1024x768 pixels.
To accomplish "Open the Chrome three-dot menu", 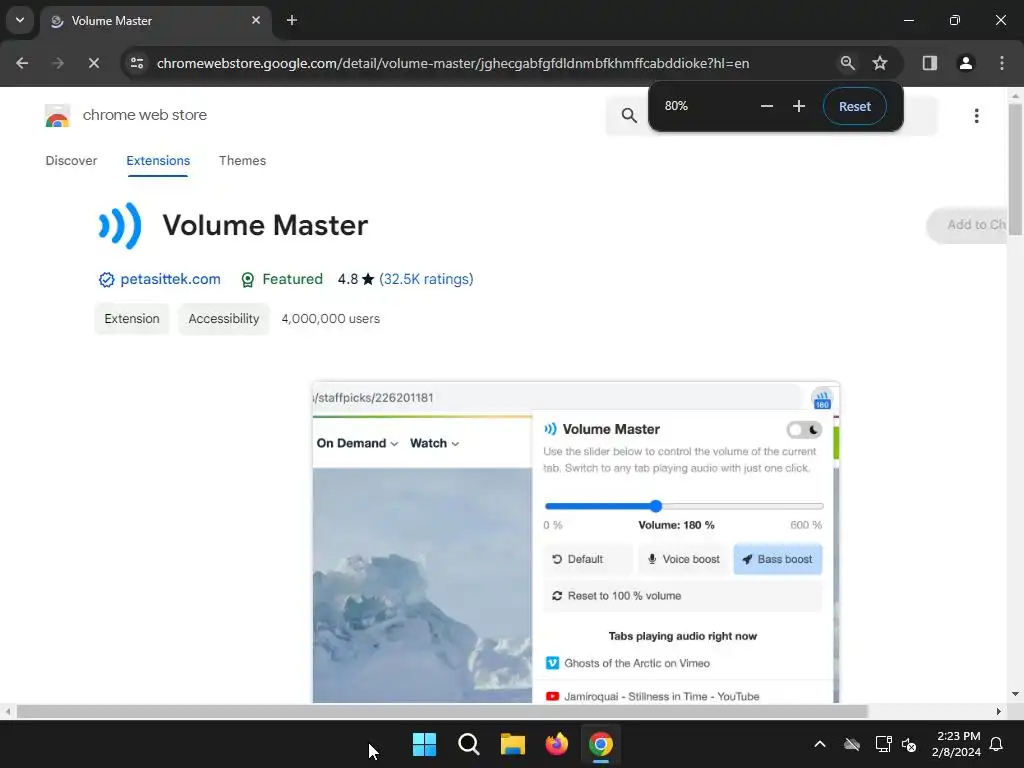I will (x=1001, y=63).
